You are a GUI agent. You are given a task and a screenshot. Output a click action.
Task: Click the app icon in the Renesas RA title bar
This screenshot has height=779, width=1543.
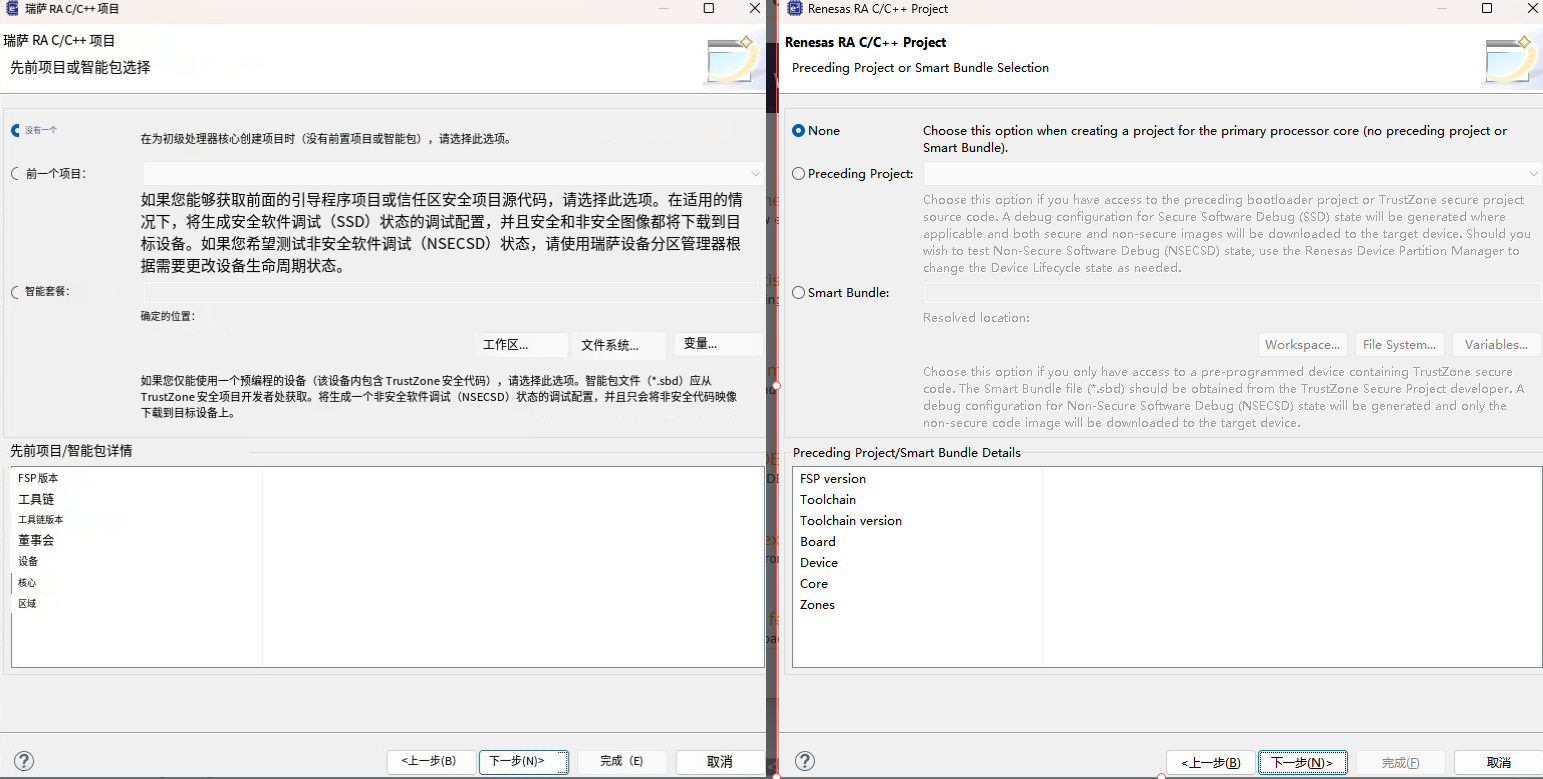tap(796, 8)
